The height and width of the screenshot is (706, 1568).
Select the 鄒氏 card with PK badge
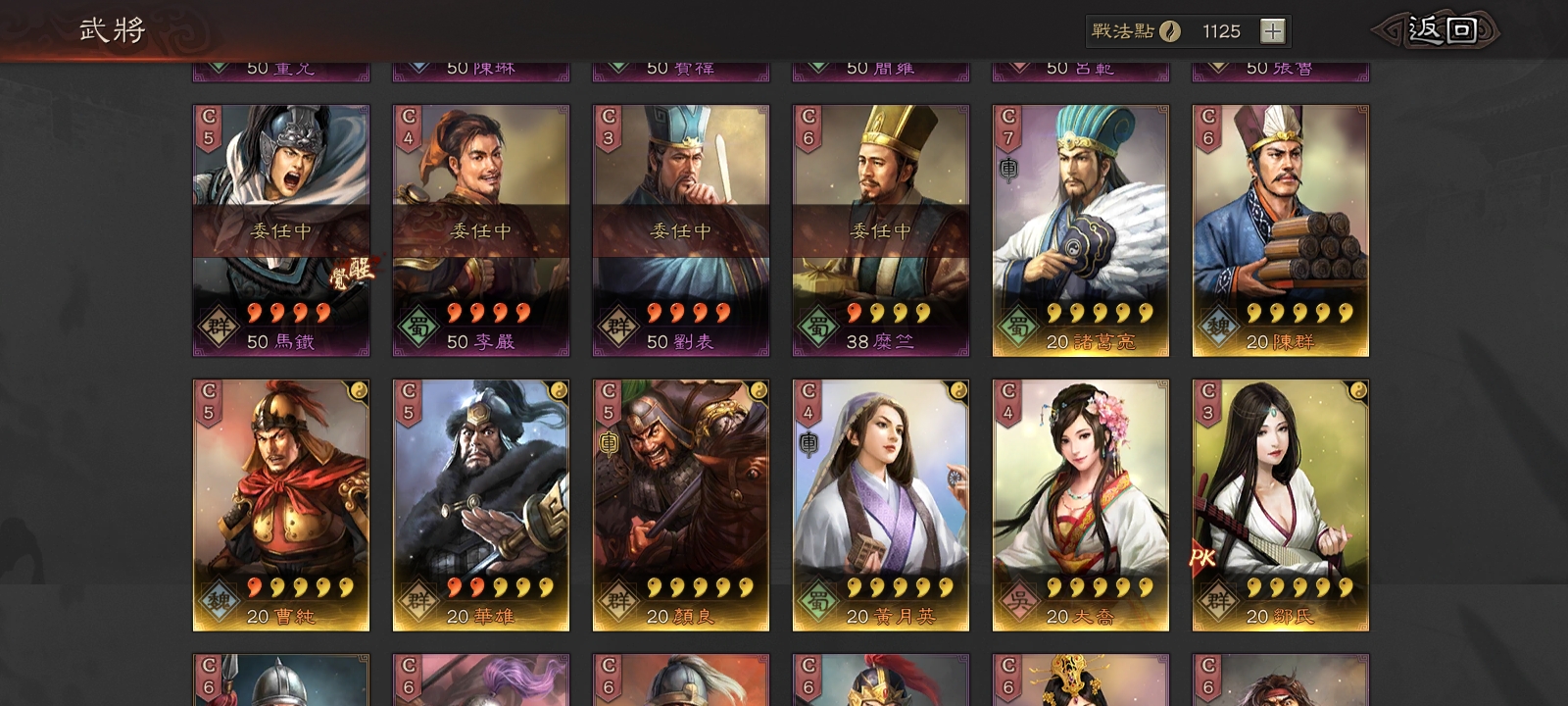(x=1281, y=505)
